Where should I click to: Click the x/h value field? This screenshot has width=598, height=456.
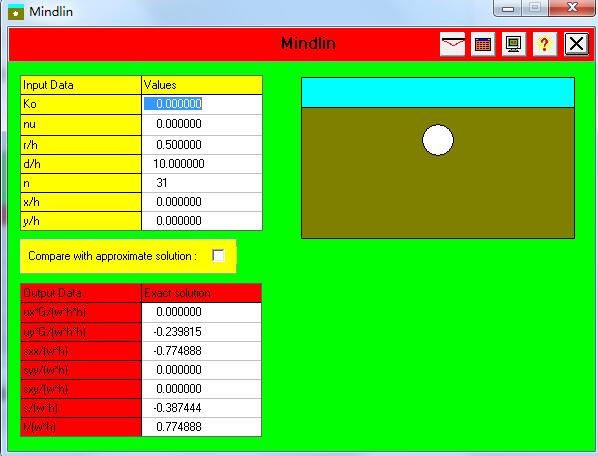pos(202,202)
